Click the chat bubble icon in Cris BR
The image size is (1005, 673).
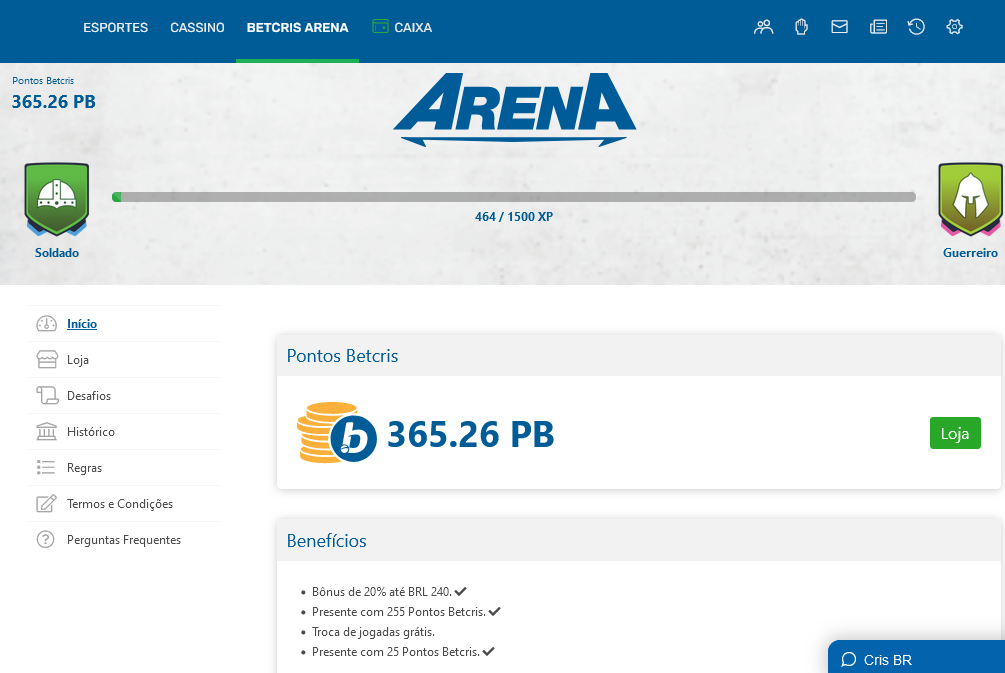pos(849,660)
